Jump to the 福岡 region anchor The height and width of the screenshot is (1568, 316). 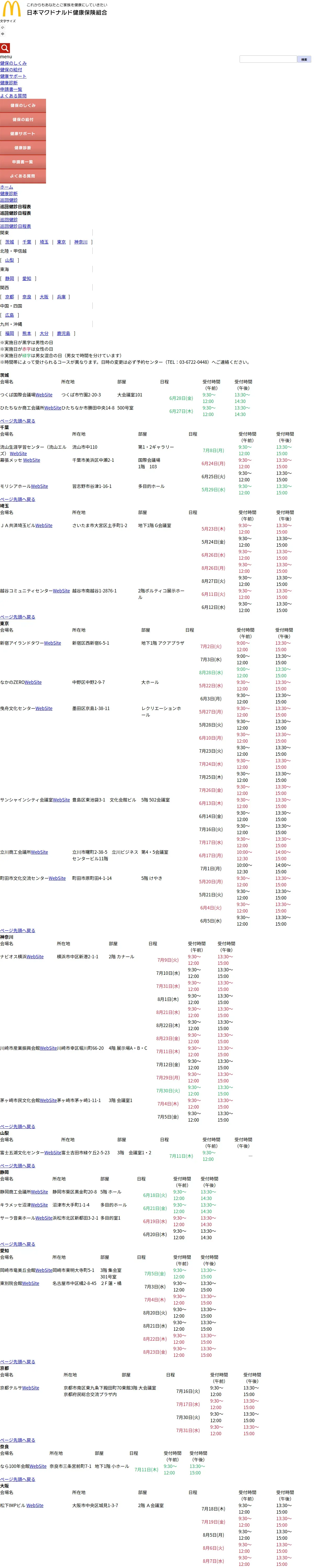9,333
